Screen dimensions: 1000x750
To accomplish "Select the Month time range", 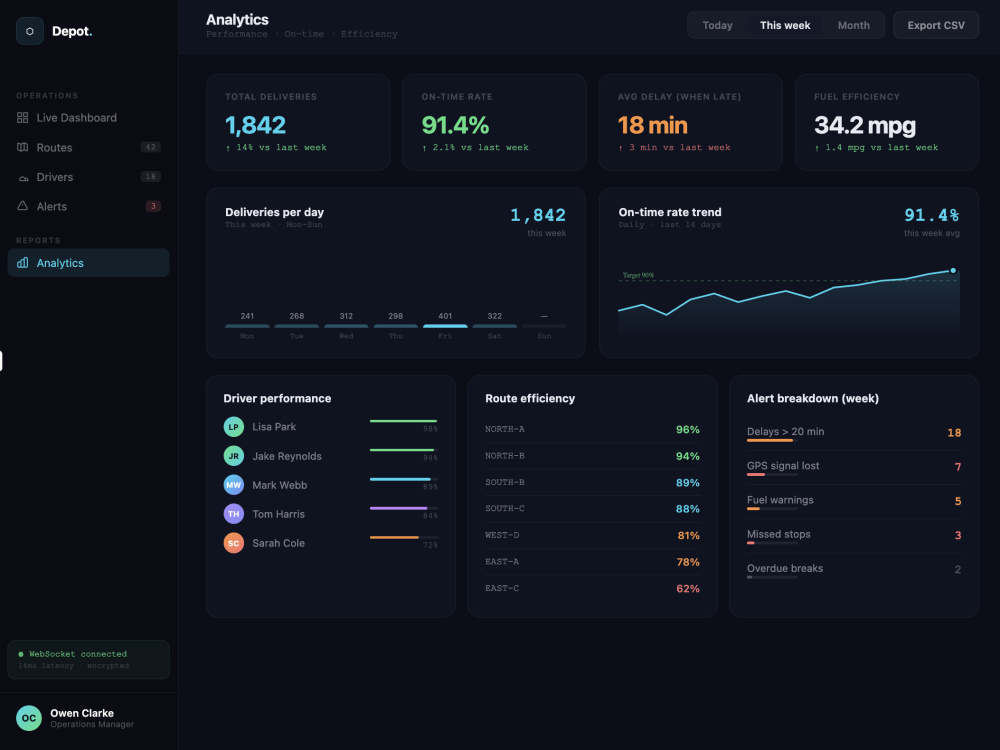I will click(853, 26).
